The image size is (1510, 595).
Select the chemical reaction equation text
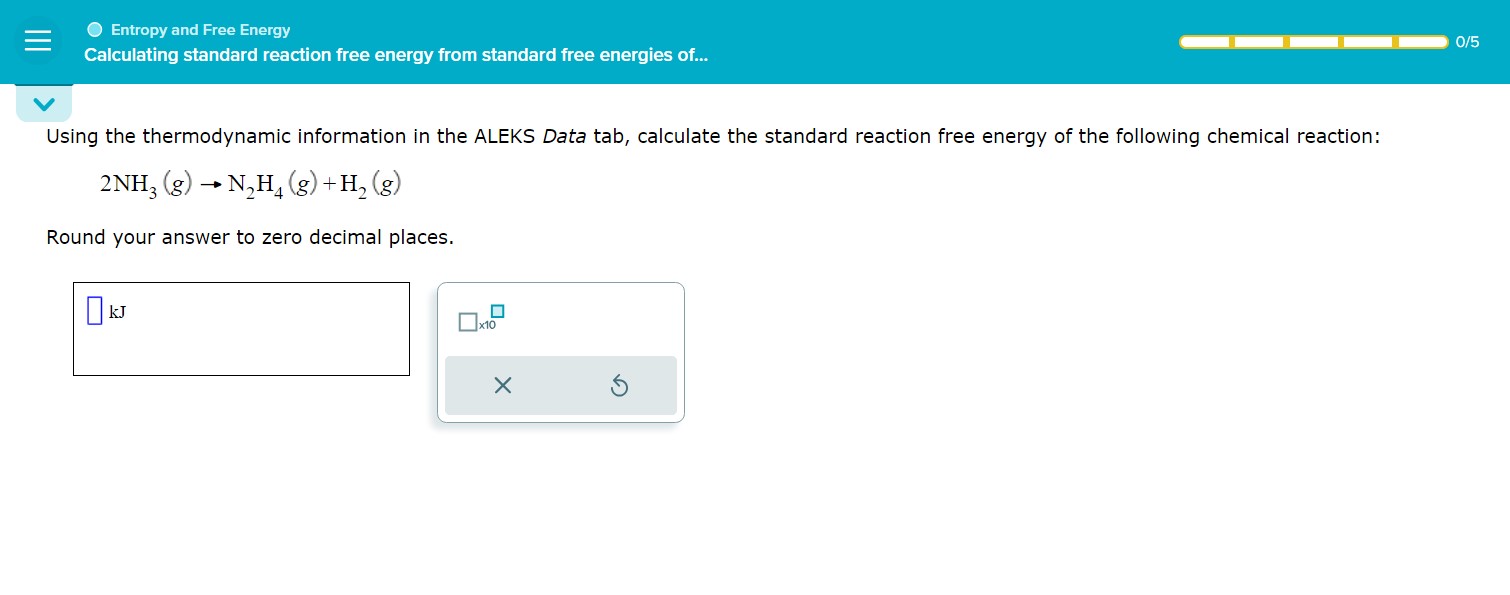248,183
